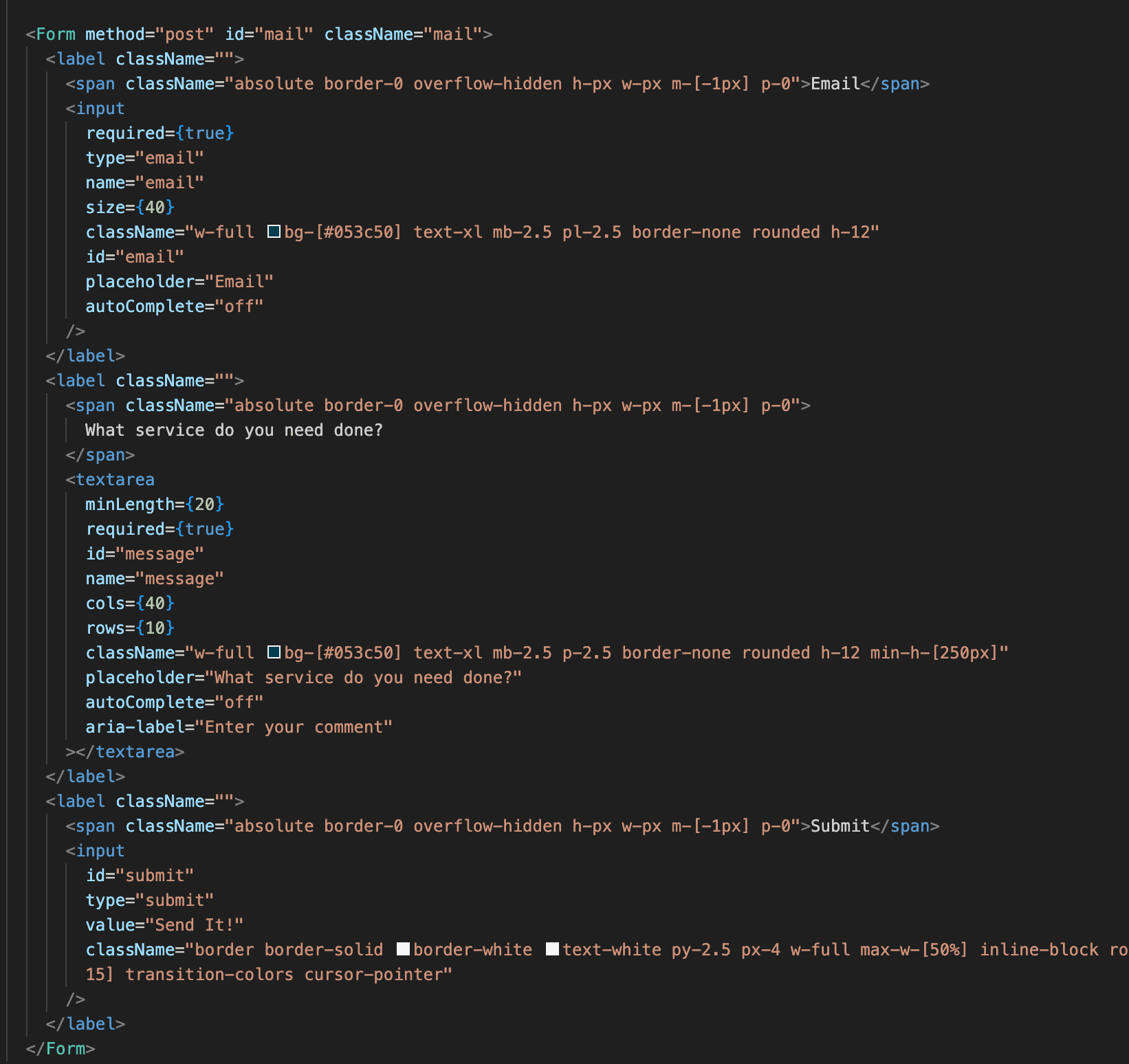
Task: Click the "Email" text inside the first span
Action: point(835,84)
